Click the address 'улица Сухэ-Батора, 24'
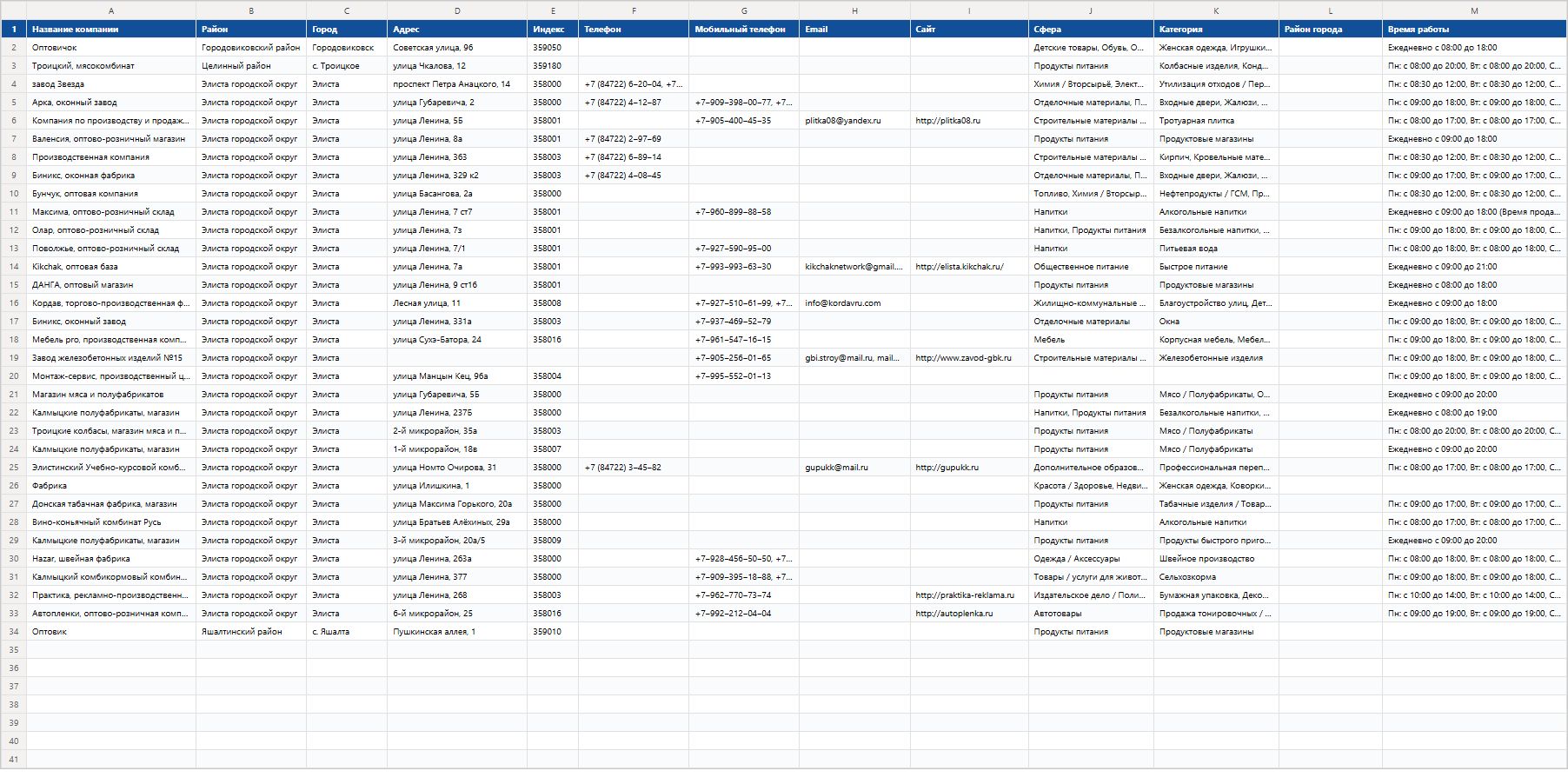The image size is (1568, 784). (x=457, y=340)
